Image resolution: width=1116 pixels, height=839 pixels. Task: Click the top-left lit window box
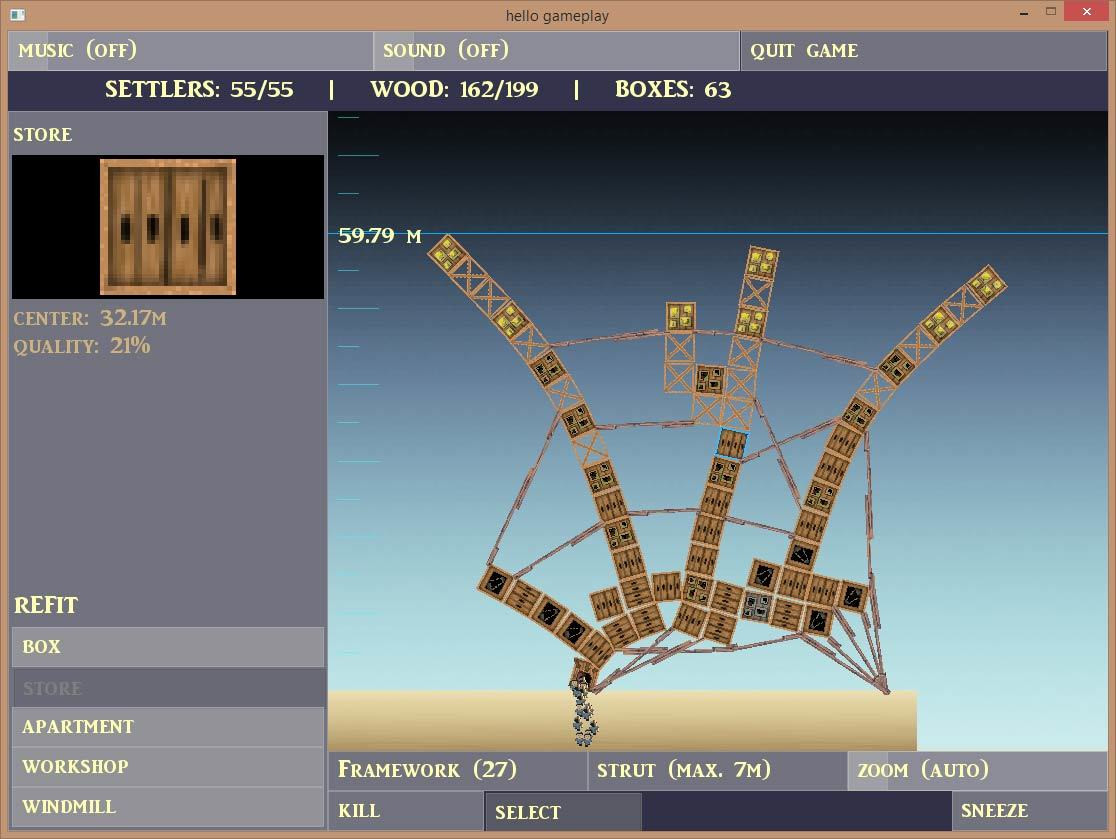click(448, 253)
